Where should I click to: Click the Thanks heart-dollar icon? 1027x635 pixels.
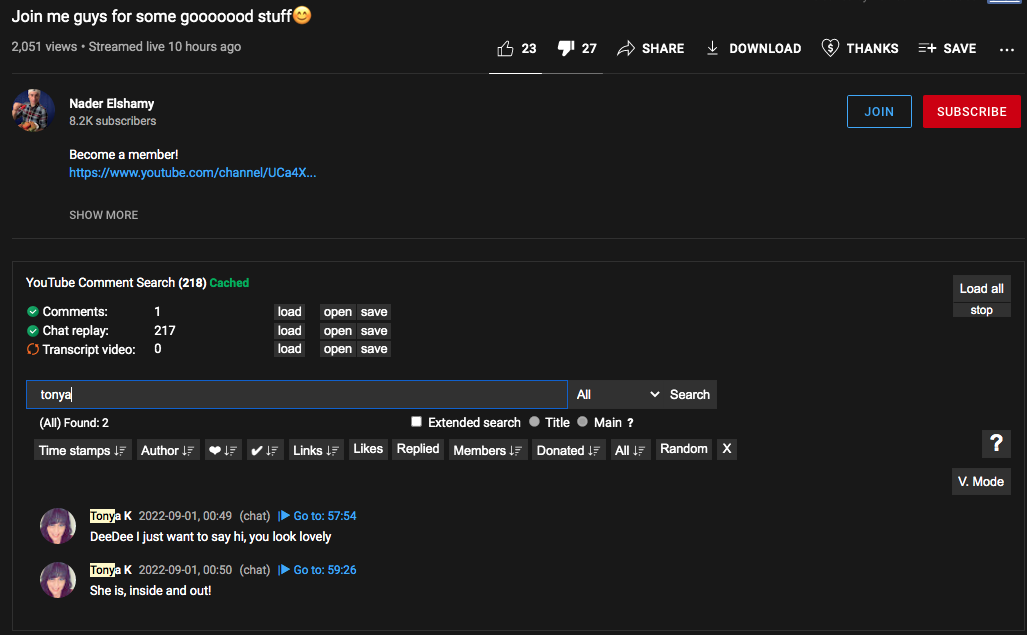(830, 48)
